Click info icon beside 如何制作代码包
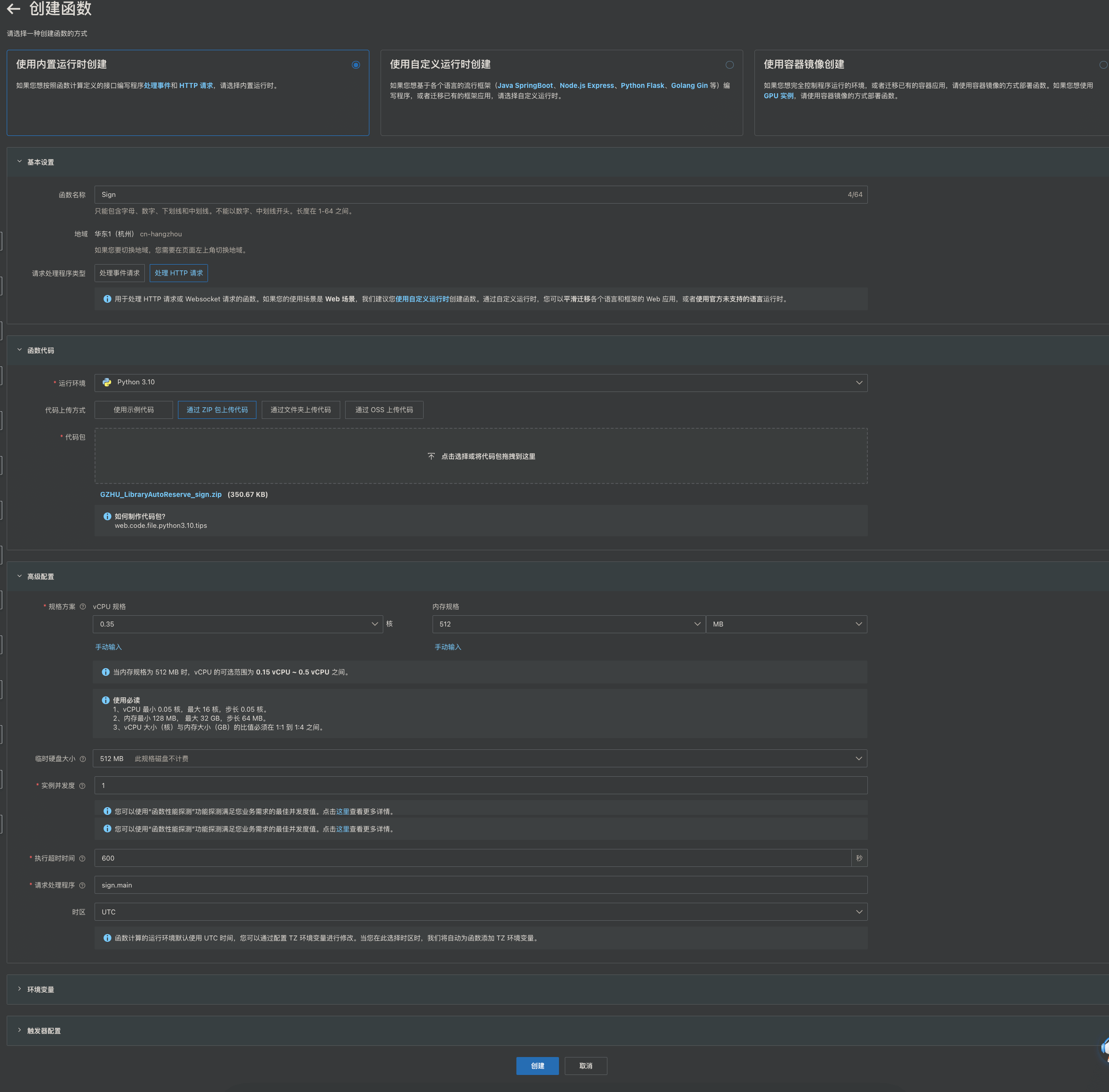Viewport: 1109px width, 1092px height. [107, 516]
